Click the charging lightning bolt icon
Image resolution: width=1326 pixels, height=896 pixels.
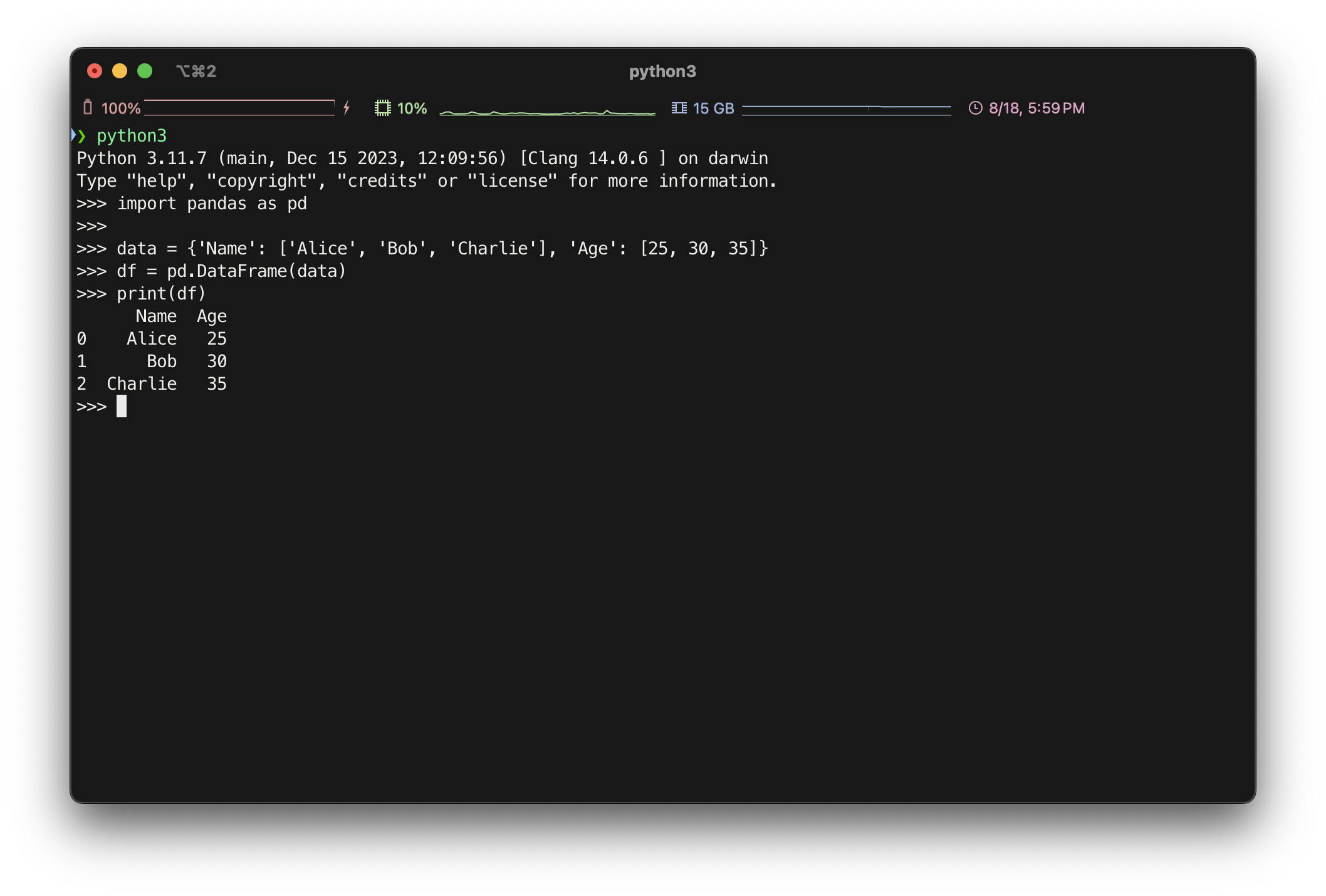[x=347, y=108]
